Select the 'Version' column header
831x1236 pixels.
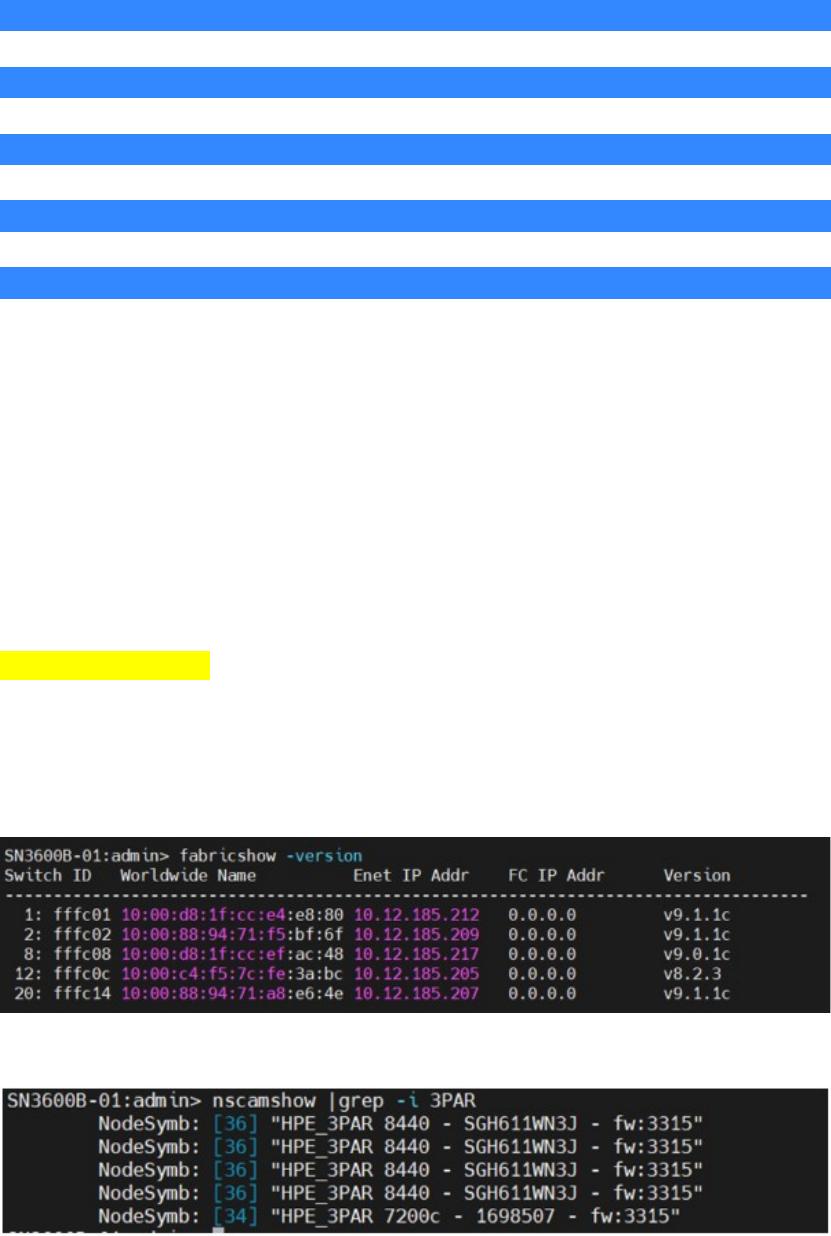click(697, 875)
